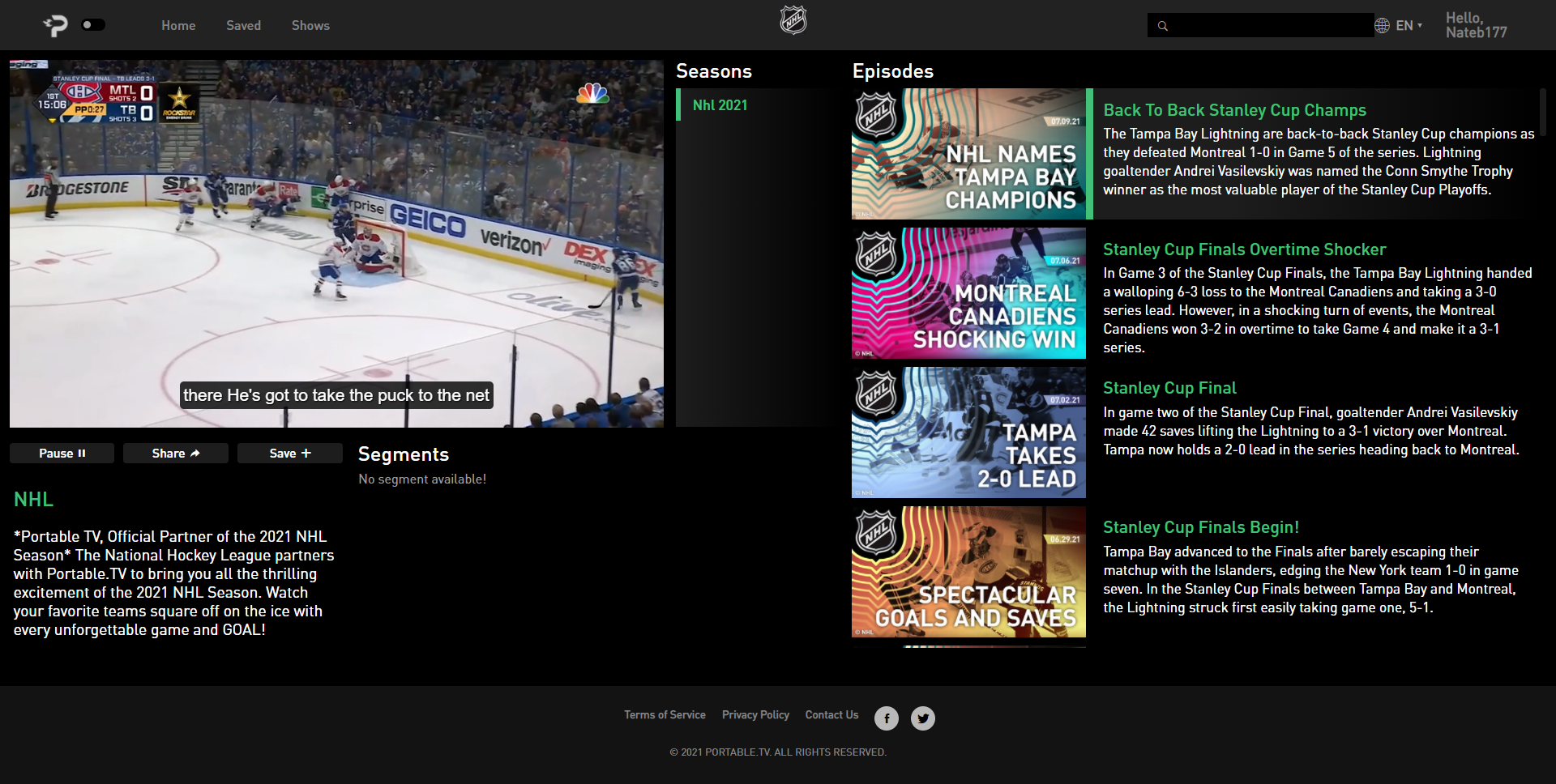The height and width of the screenshot is (784, 1556).
Task: View the Privacy Policy
Action: [755, 714]
